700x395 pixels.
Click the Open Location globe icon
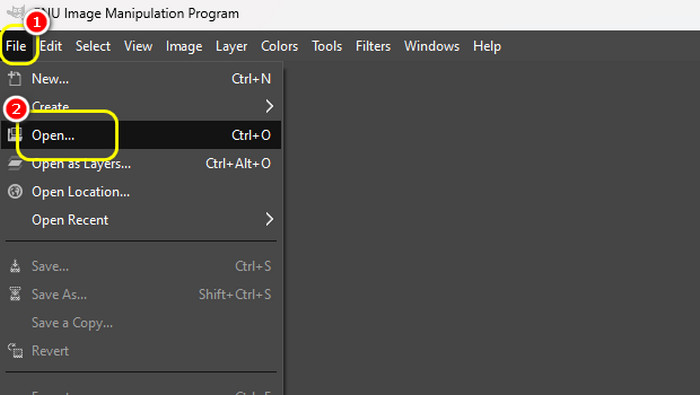[x=15, y=191]
